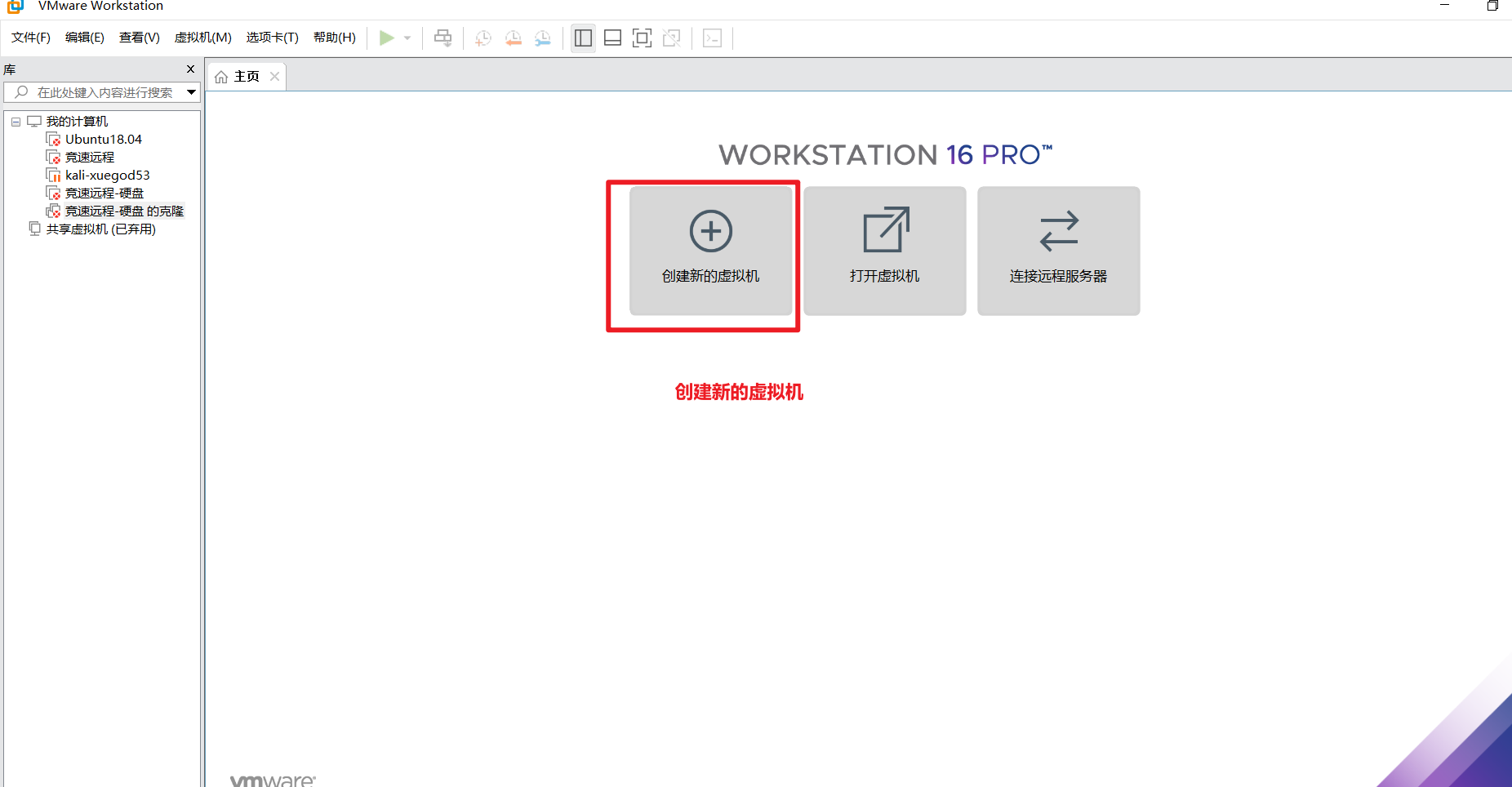1512x787 pixels.
Task: Send Ctrl+Alt+Del using the toolbar icon
Action: click(x=443, y=38)
